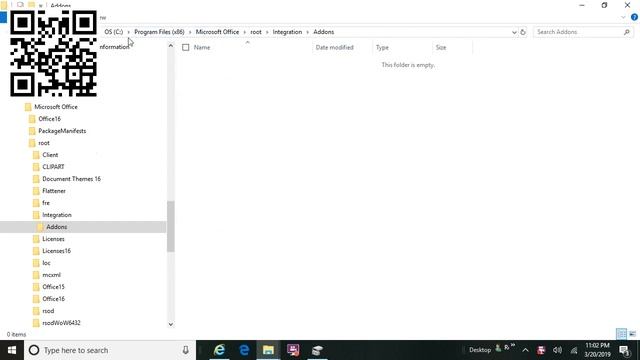Select the fre folder in tree
Image resolution: width=640 pixels, height=360 pixels.
(x=46, y=203)
